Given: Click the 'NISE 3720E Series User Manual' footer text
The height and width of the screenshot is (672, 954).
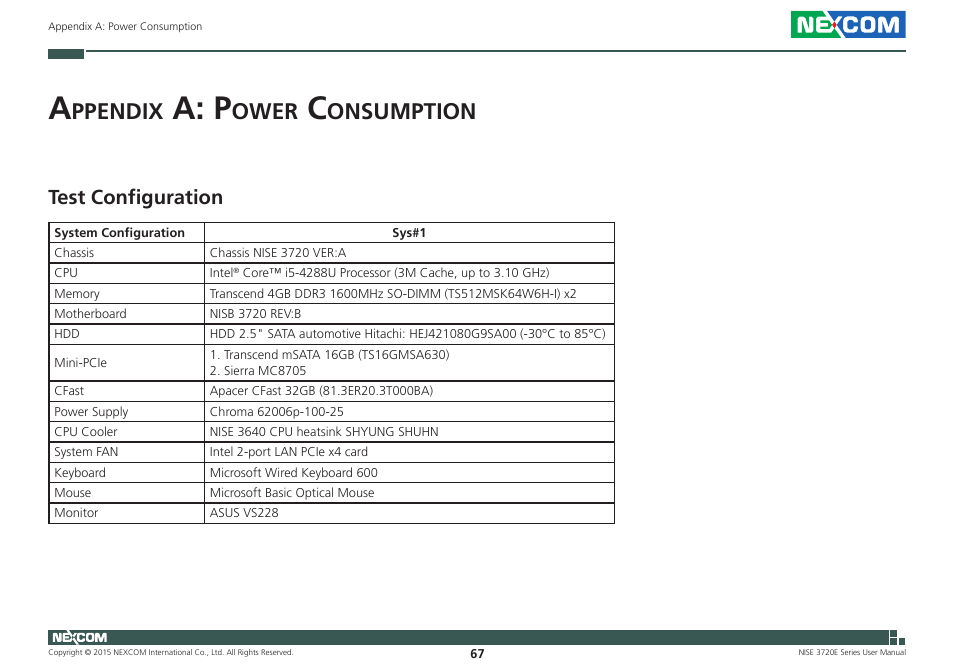Looking at the screenshot, I should [x=852, y=653].
